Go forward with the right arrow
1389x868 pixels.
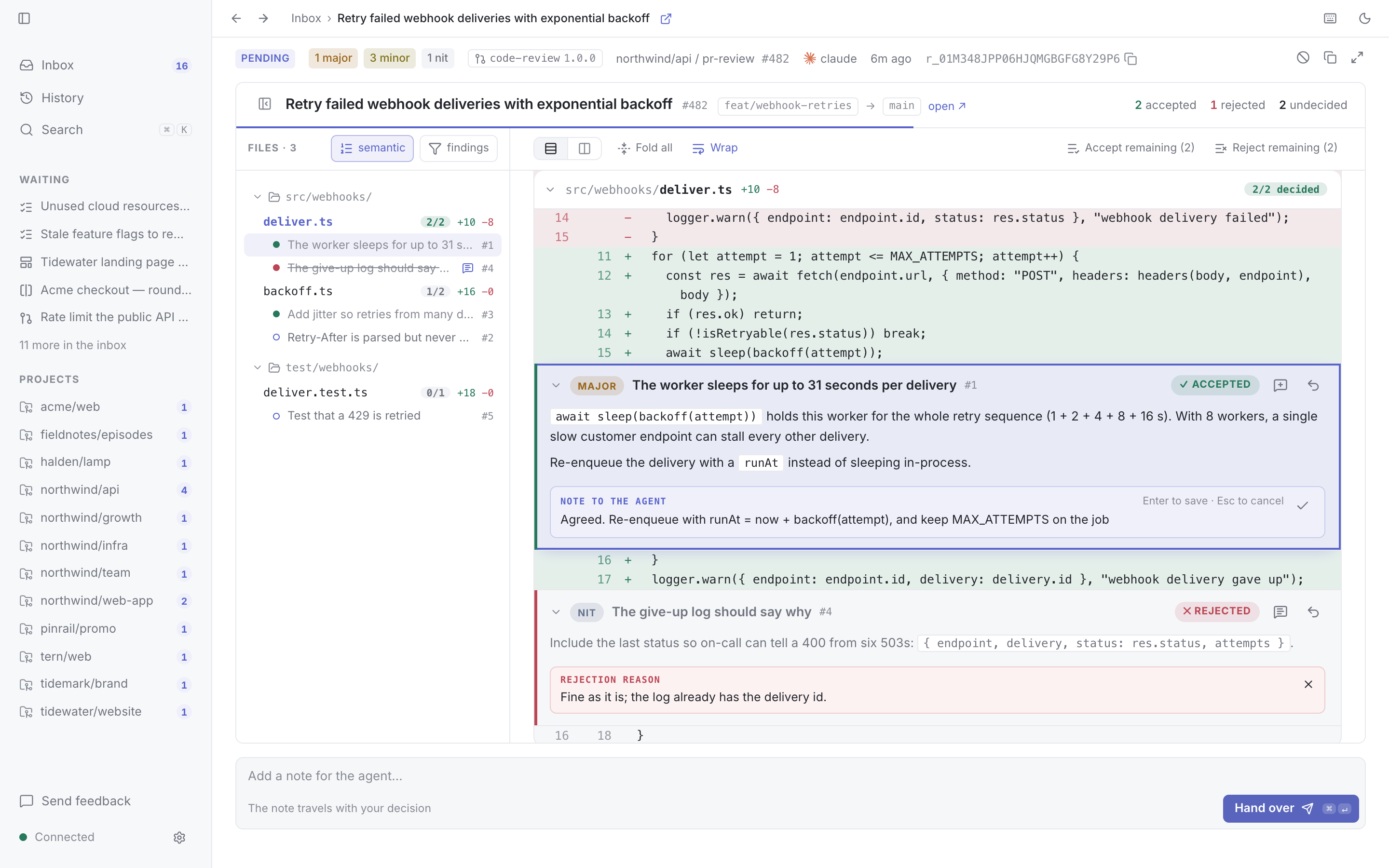pos(263,18)
